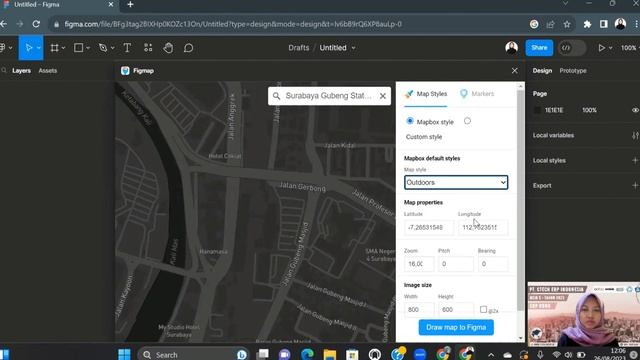Open the shape tools dropdown arrow
The width and height of the screenshot is (640, 360).
click(x=88, y=48)
